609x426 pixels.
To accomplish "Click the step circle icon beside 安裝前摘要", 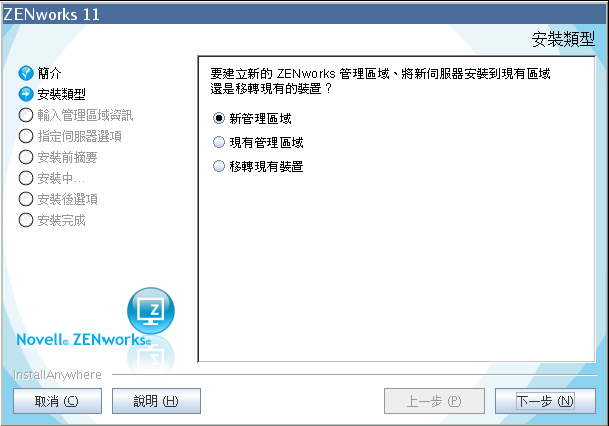I will (26, 157).
